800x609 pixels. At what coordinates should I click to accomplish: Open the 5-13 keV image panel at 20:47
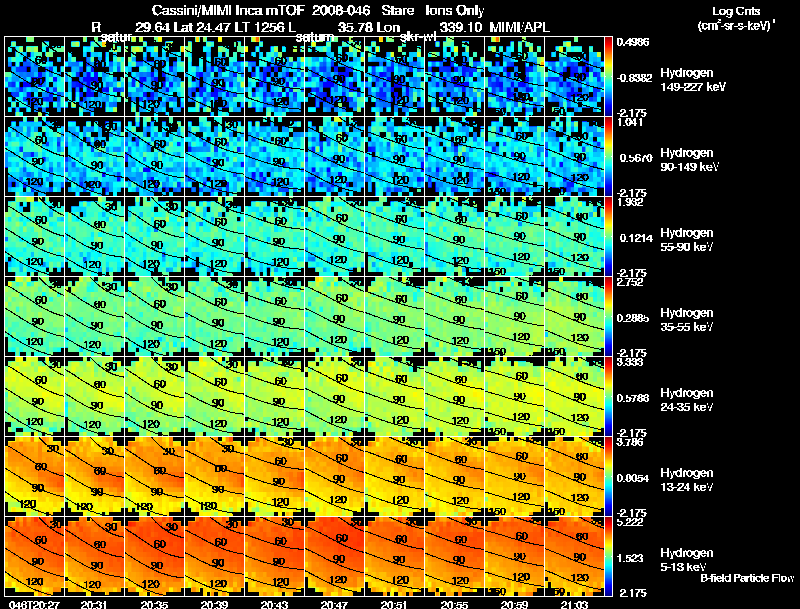click(335, 556)
